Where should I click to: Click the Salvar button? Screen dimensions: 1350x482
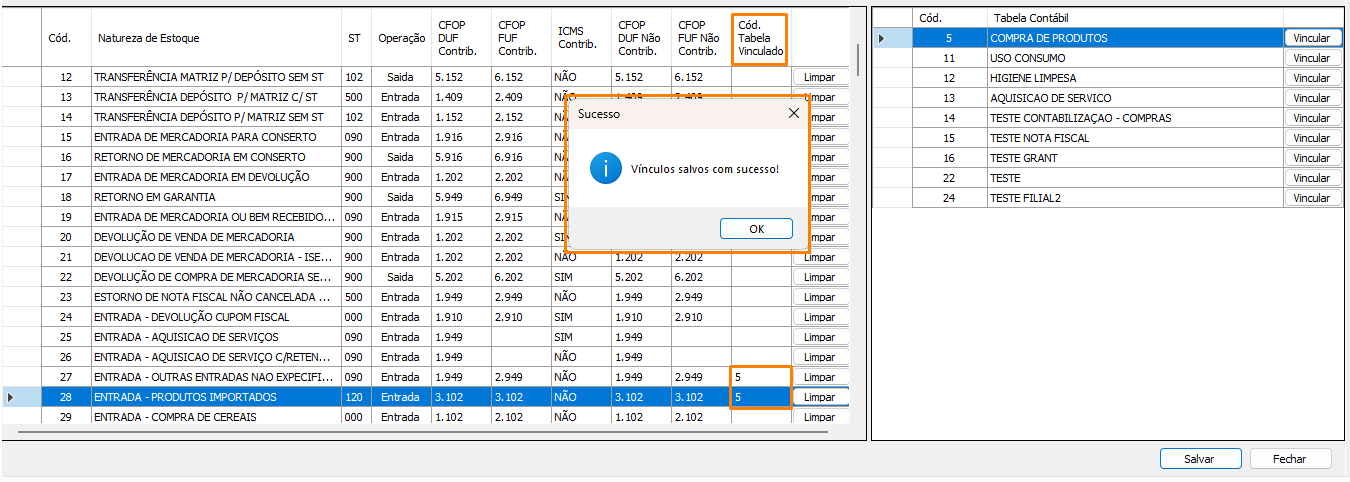coord(1199,459)
